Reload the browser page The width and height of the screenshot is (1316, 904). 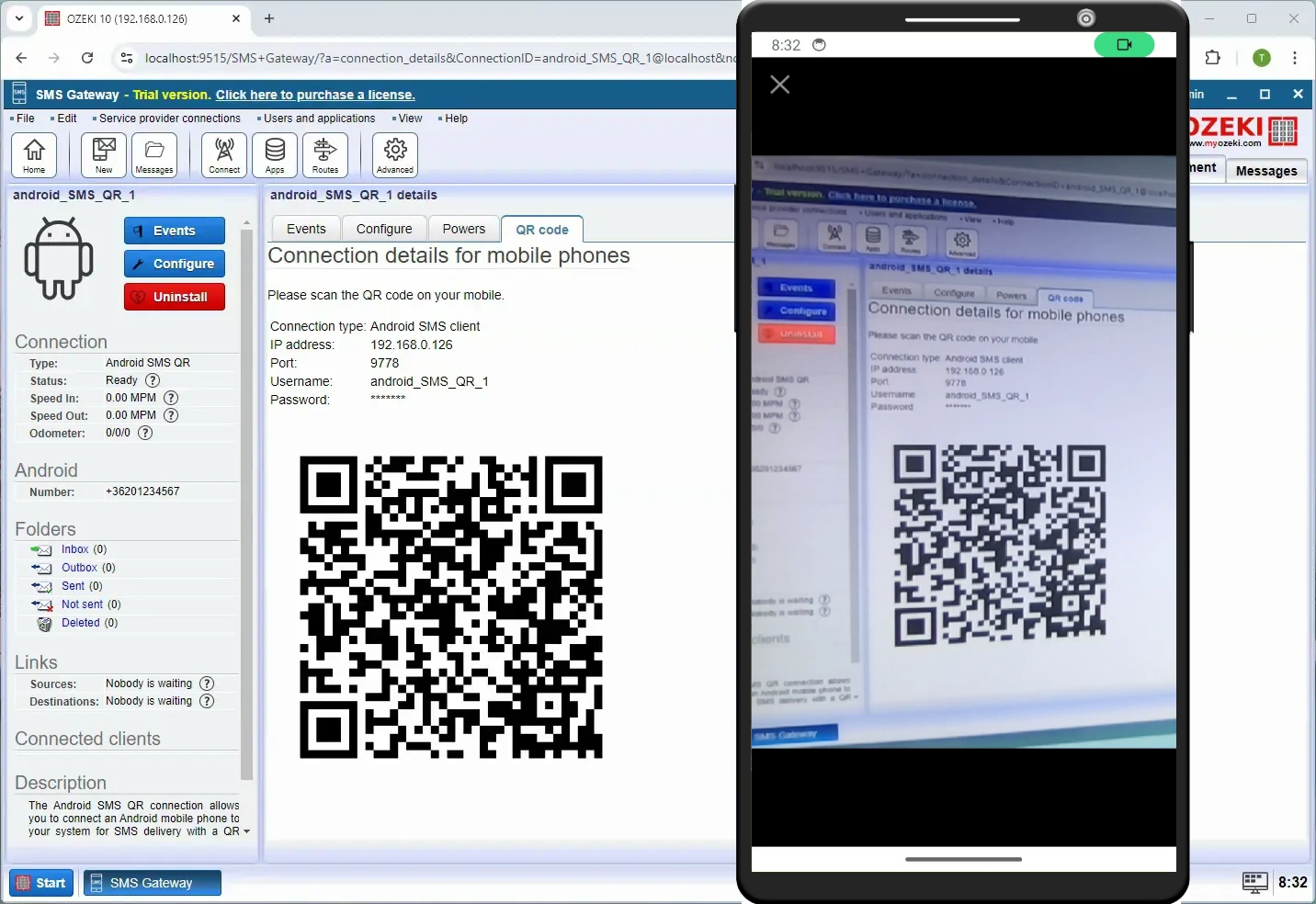[87, 58]
